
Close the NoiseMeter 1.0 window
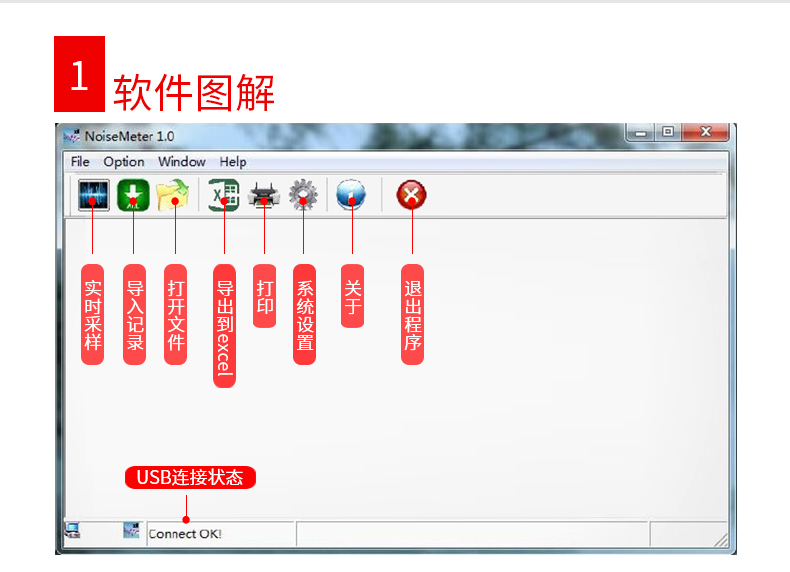(x=705, y=132)
